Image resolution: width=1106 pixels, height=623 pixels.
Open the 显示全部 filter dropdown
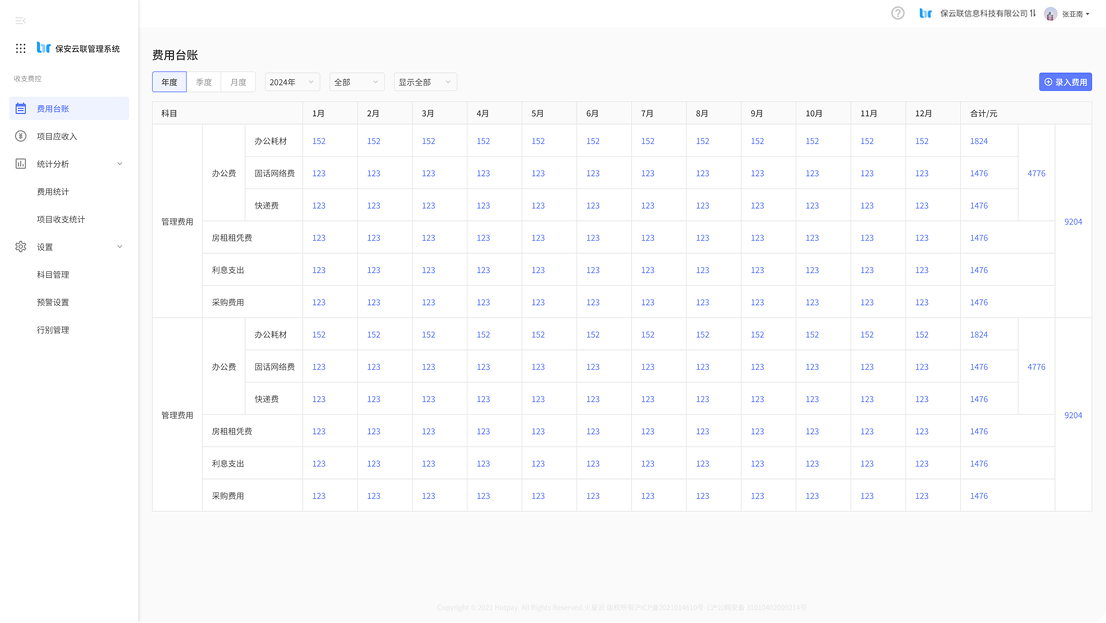pos(425,82)
